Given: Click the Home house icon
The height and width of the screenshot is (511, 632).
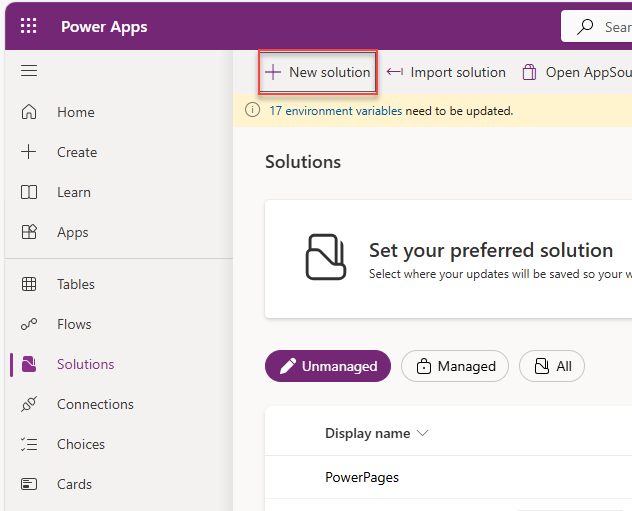Looking at the screenshot, I should 29,112.
